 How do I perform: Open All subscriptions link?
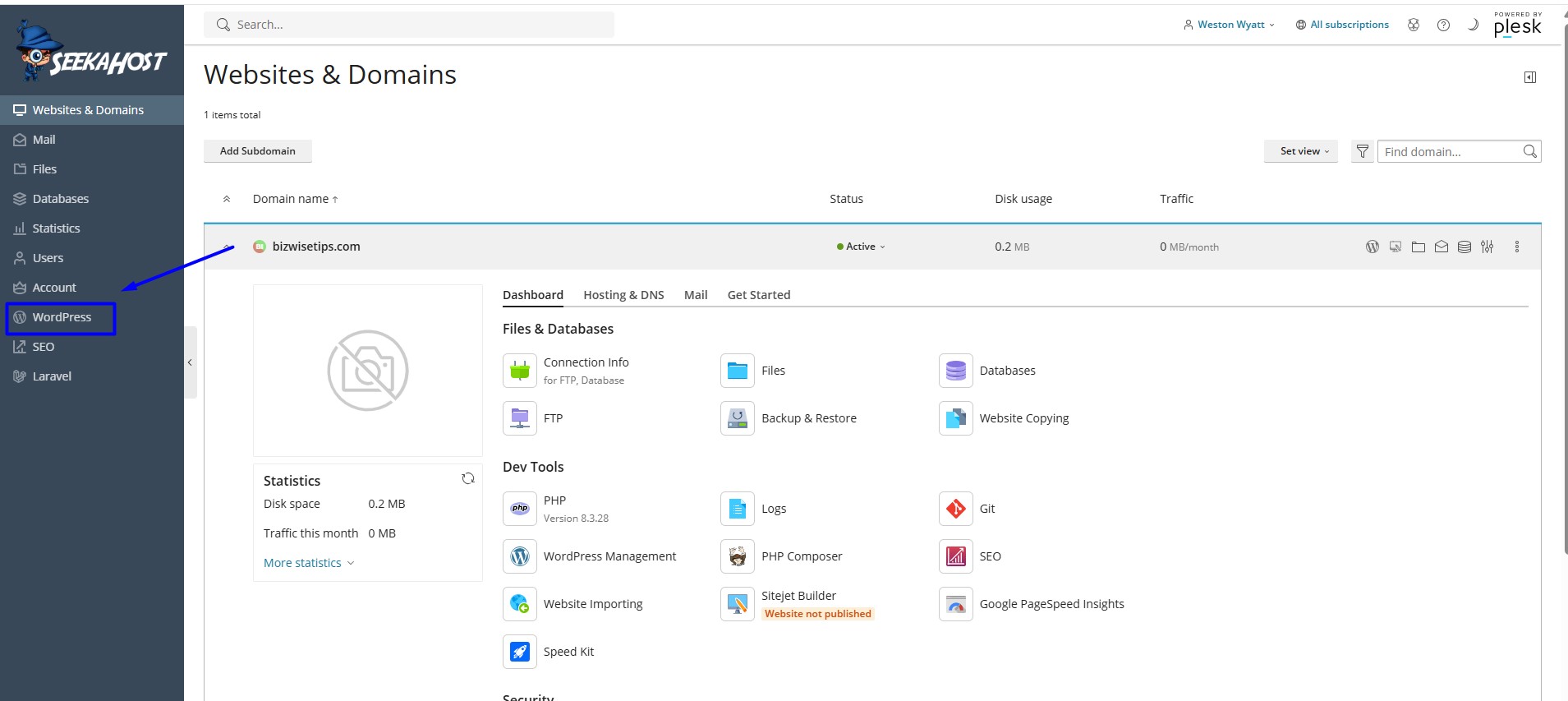[1342, 25]
